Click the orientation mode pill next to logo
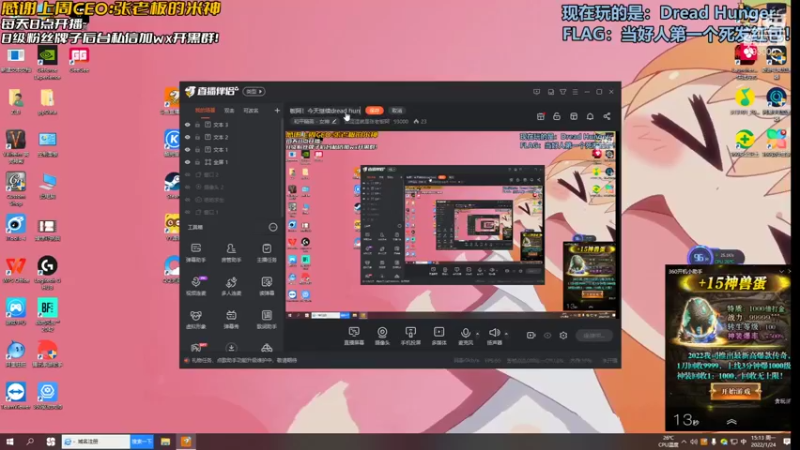Viewport: 800px width, 450px height. click(x=254, y=91)
